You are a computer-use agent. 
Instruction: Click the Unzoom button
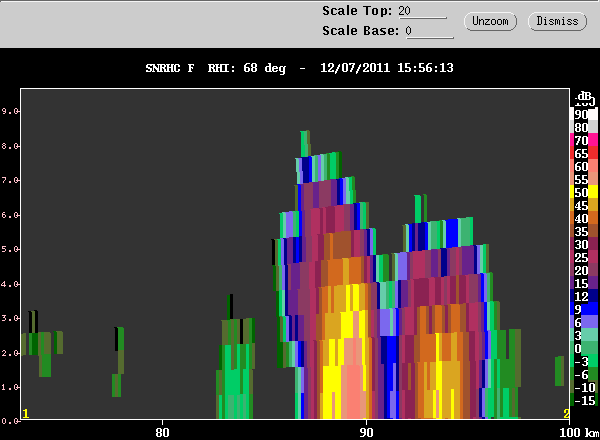click(x=490, y=21)
